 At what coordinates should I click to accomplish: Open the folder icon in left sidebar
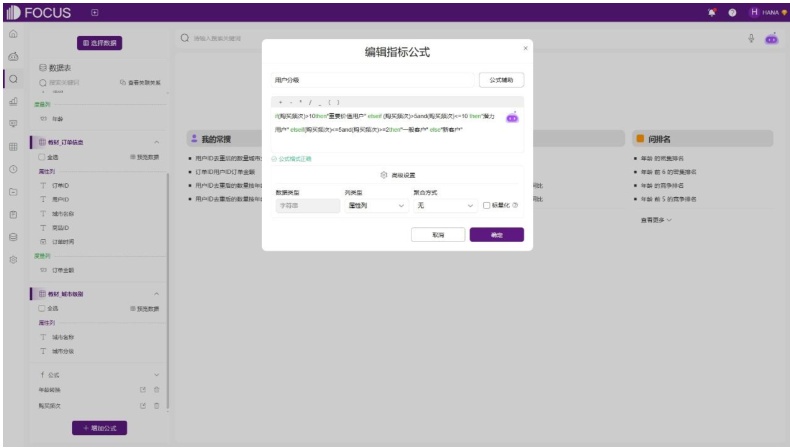[13, 192]
